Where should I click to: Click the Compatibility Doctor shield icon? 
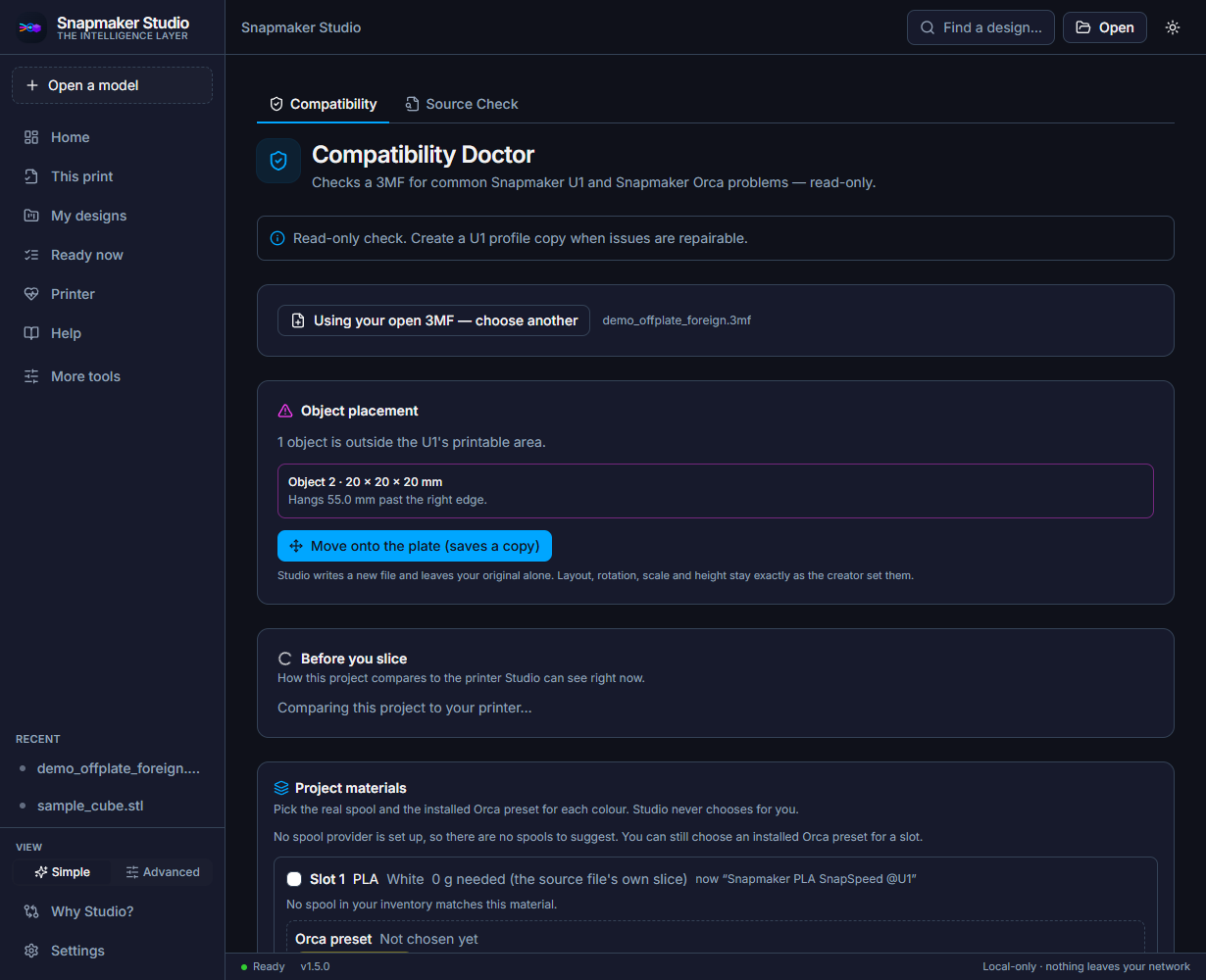278,161
